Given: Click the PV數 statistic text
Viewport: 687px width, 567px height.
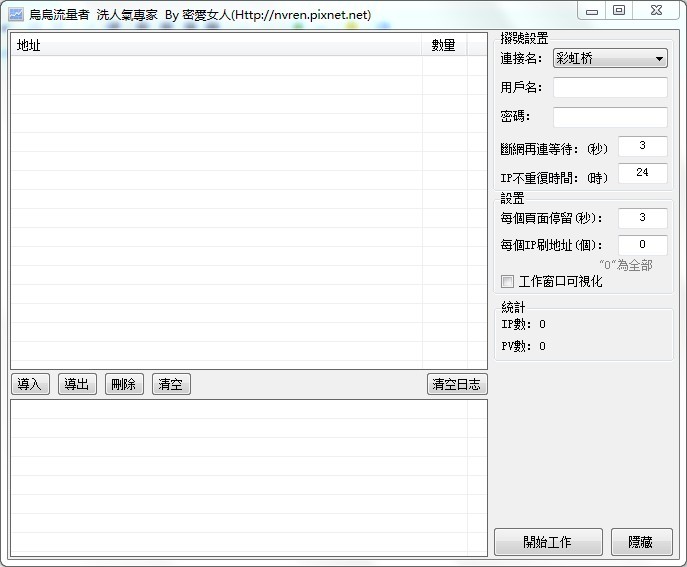Looking at the screenshot, I should pos(523,346).
